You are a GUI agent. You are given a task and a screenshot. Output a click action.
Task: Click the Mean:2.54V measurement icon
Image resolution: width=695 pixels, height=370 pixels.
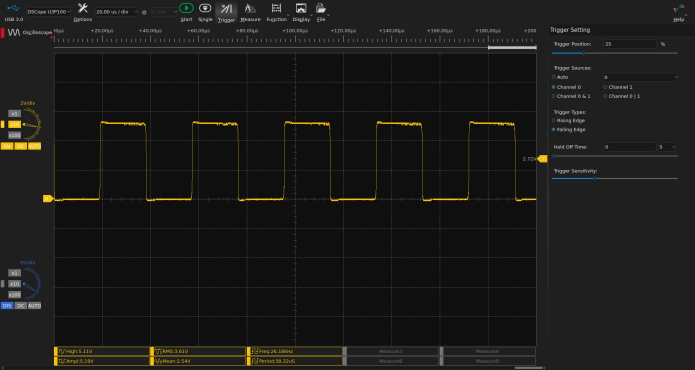click(x=158, y=361)
